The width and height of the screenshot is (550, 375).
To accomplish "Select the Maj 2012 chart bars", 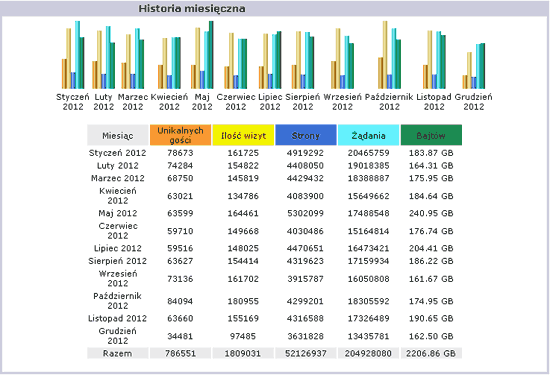I will 202,55.
